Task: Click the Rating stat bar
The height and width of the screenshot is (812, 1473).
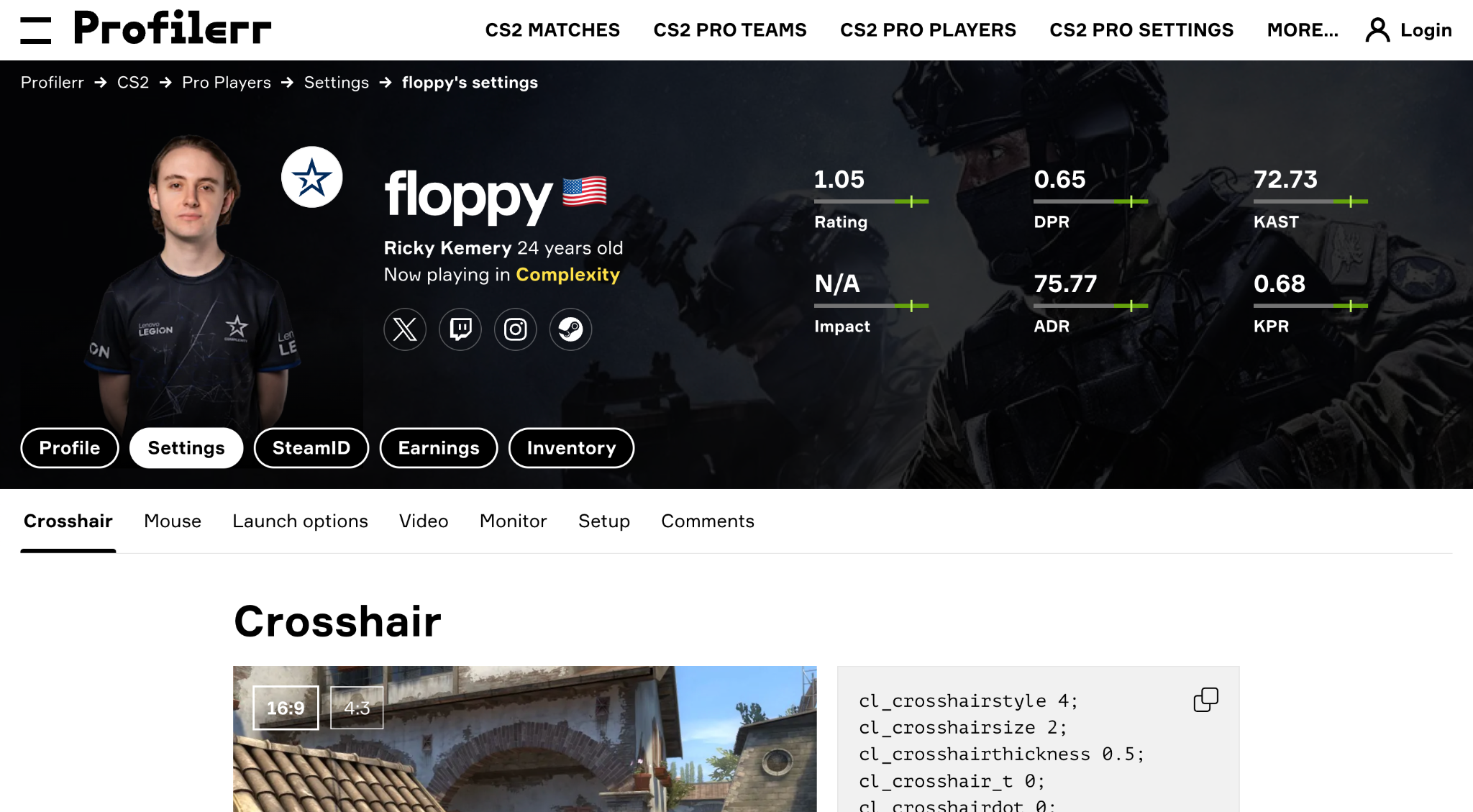Action: click(x=871, y=201)
